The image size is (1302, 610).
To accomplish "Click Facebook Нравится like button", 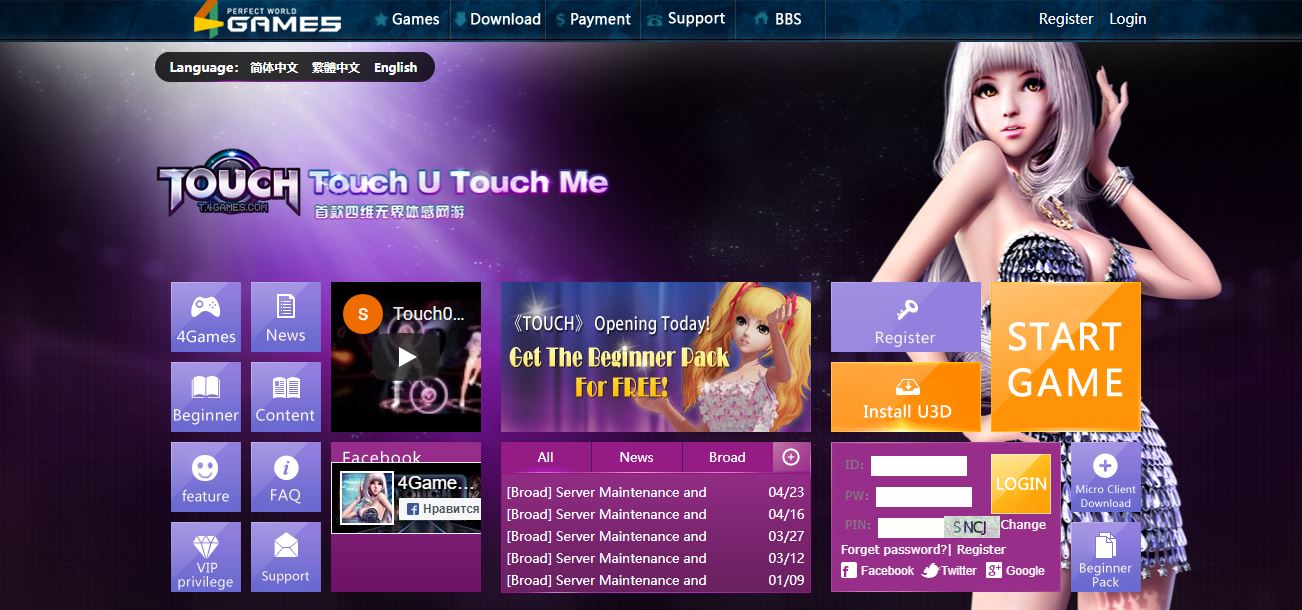I will pos(440,509).
